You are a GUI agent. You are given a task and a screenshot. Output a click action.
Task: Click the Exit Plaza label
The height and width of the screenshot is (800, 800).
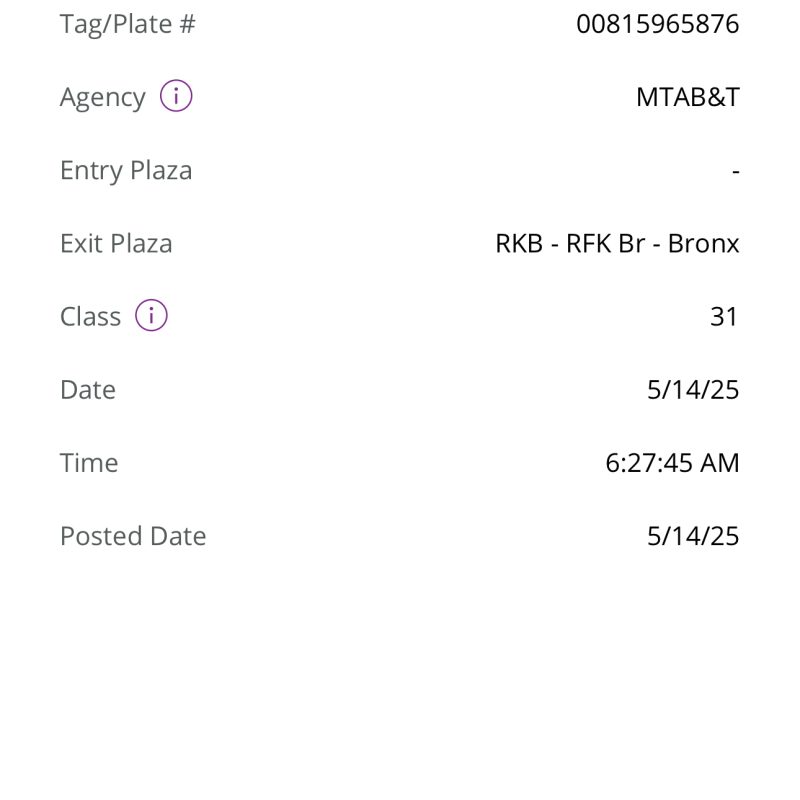coord(116,243)
